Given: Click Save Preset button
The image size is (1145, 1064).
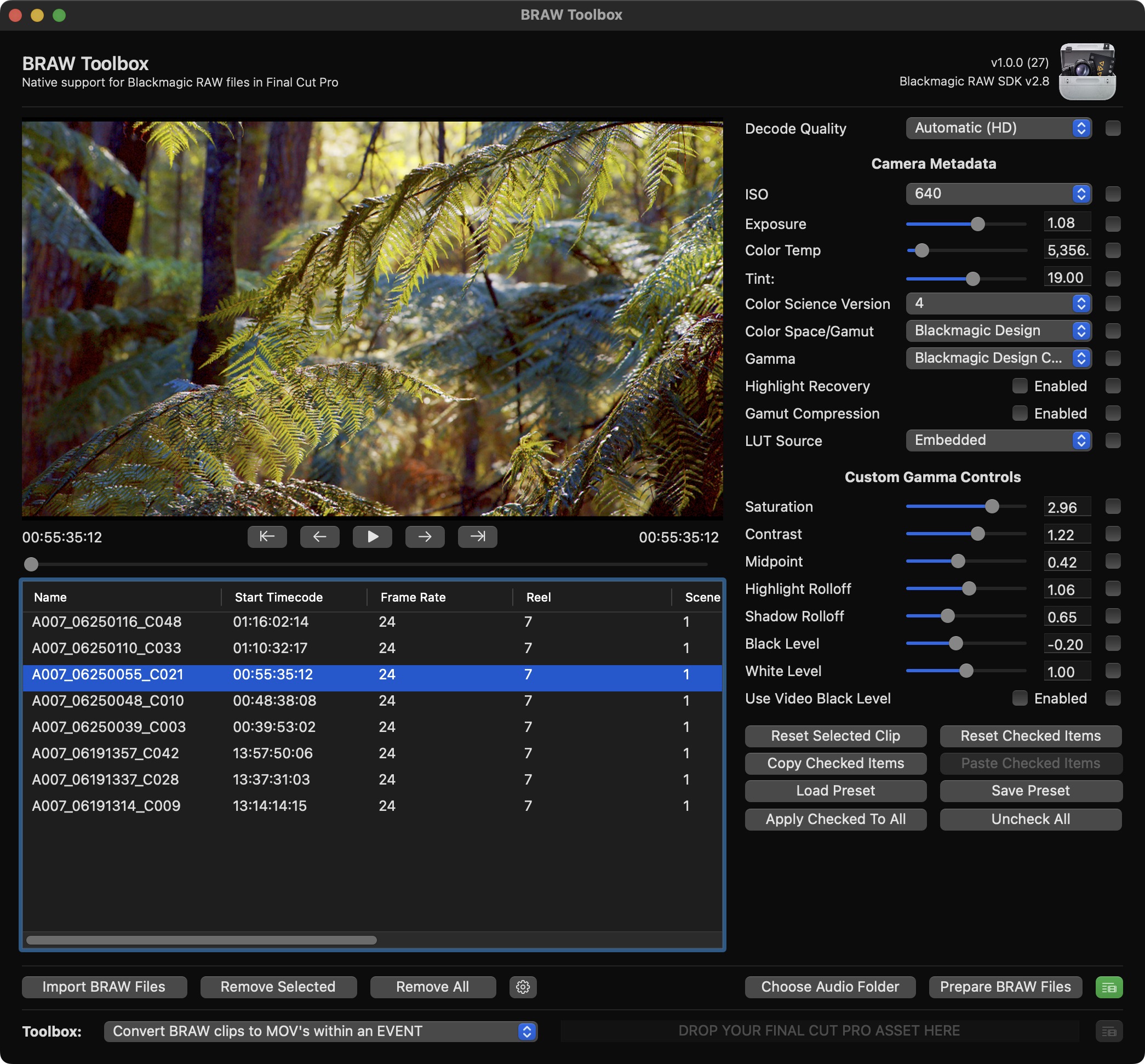Looking at the screenshot, I should coord(1030,791).
